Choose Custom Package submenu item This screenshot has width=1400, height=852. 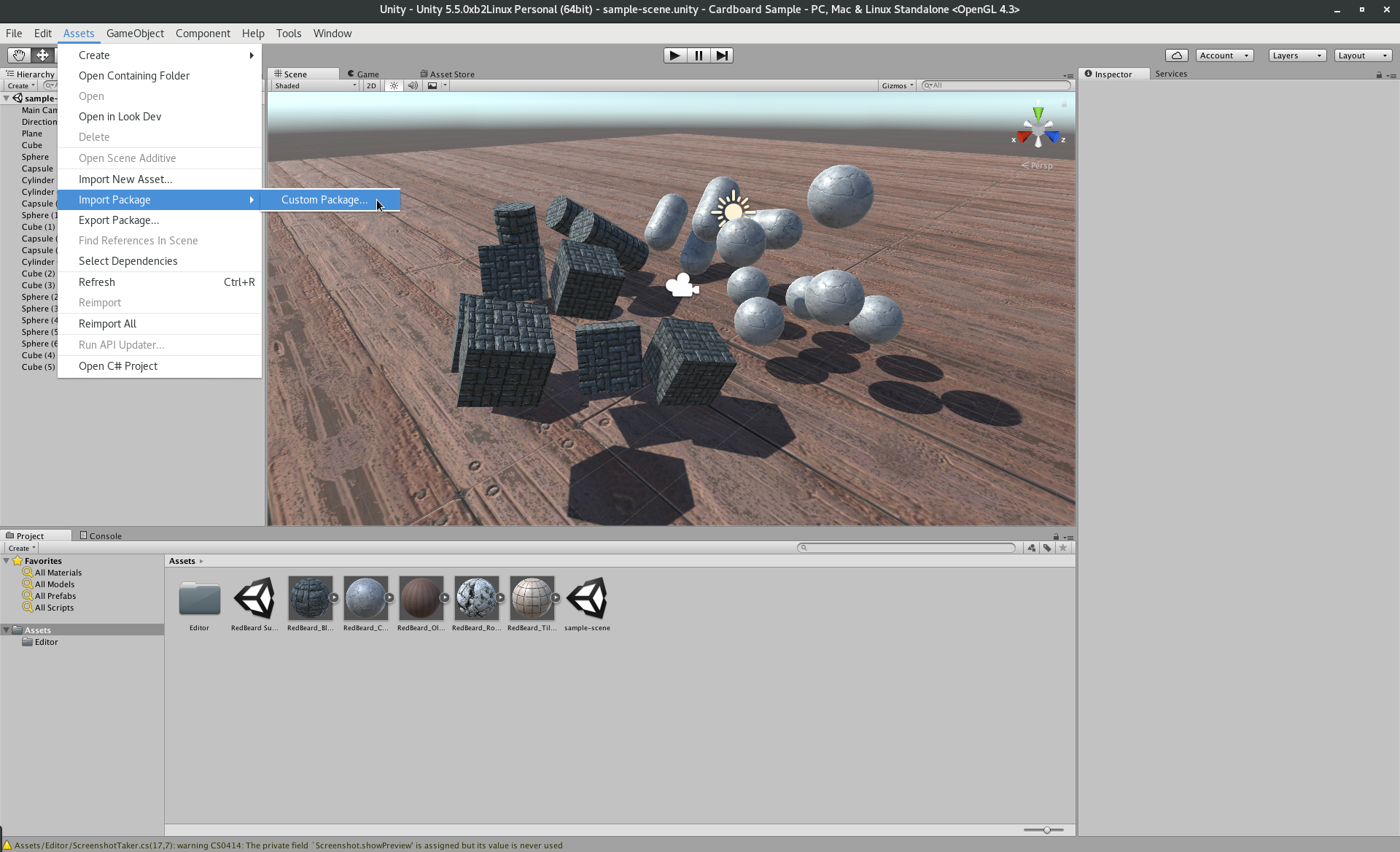coord(324,200)
